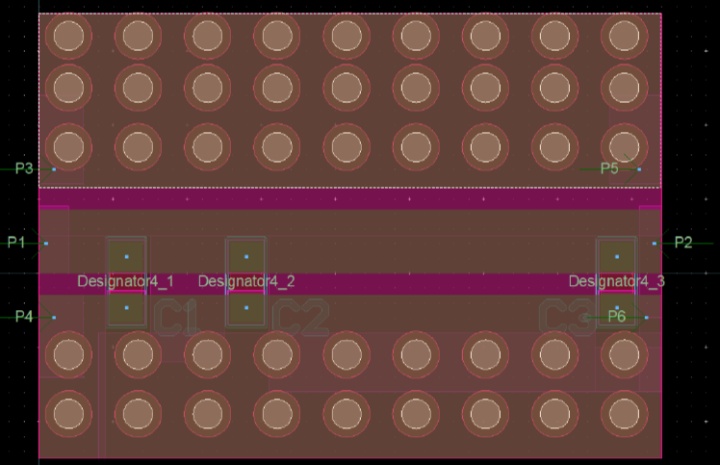
Task: Select the P1 port label
Action: 16,242
